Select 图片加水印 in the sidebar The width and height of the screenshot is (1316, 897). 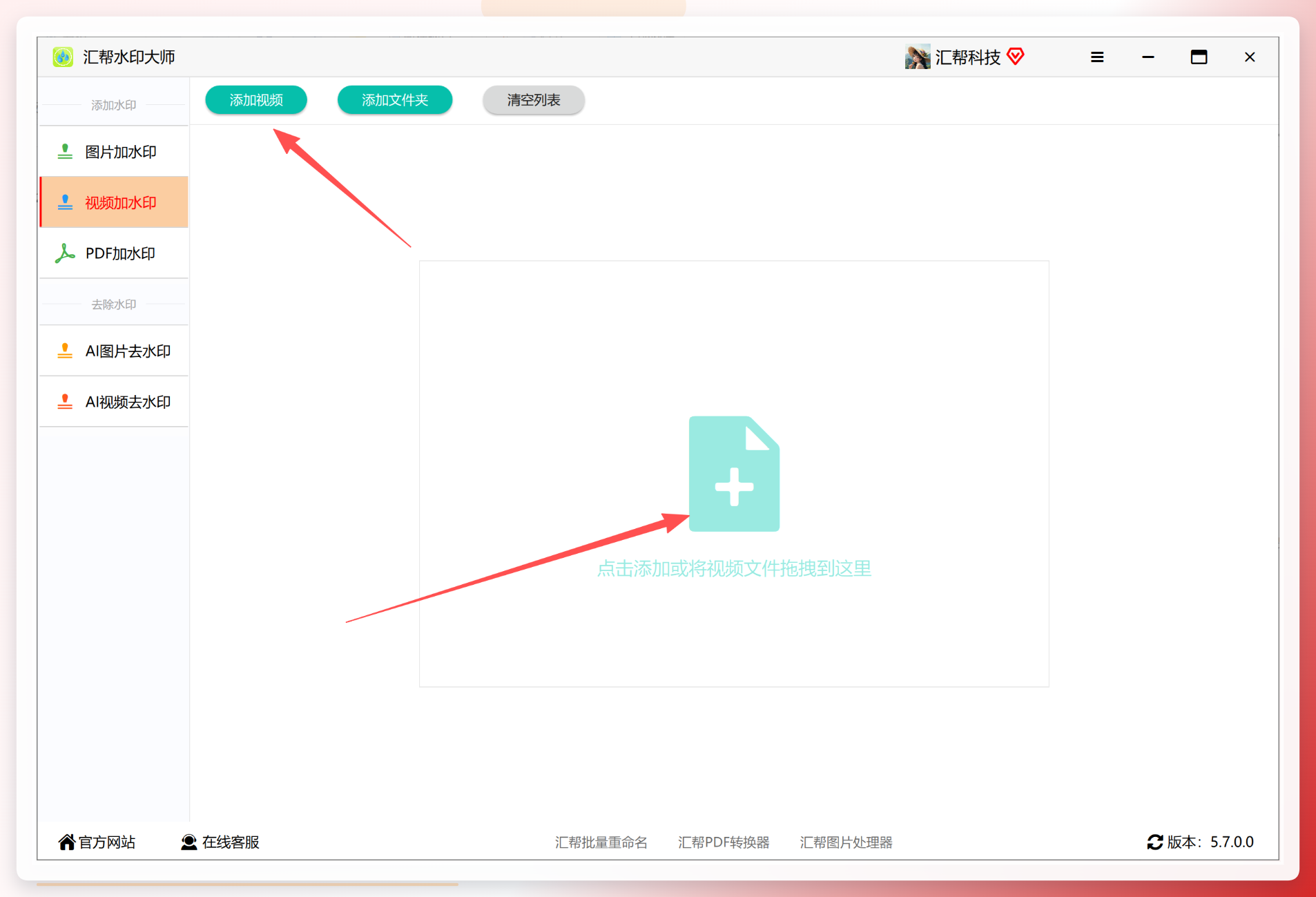click(x=114, y=152)
